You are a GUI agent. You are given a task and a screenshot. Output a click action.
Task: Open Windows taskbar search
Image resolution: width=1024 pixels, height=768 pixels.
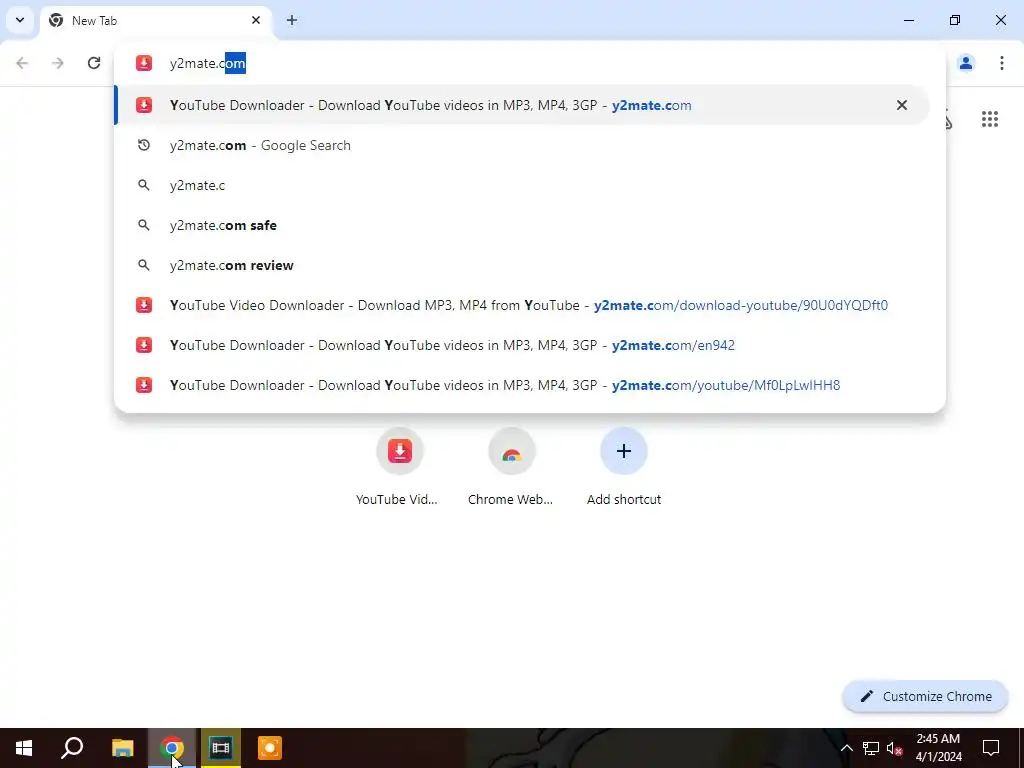[x=72, y=748]
